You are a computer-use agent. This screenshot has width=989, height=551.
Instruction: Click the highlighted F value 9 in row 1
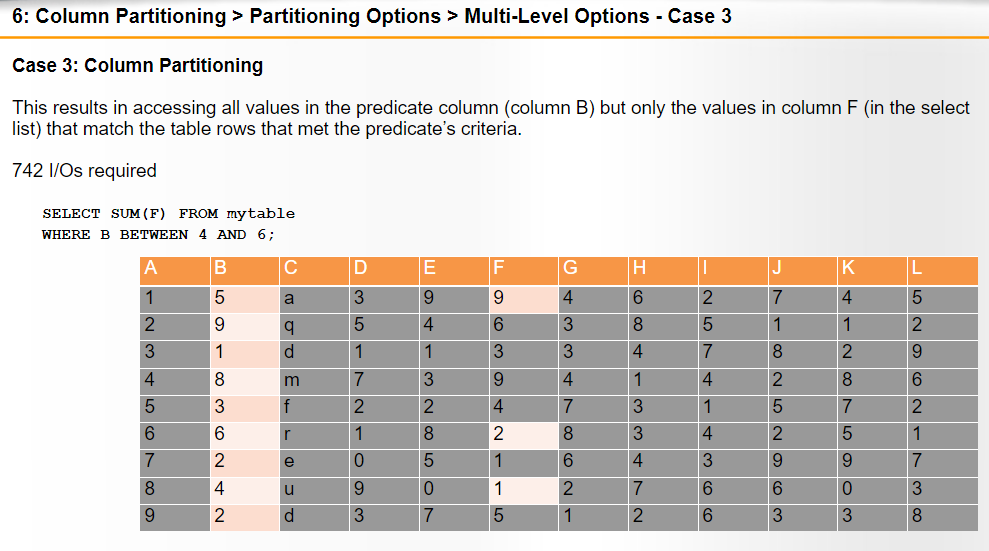[523, 299]
